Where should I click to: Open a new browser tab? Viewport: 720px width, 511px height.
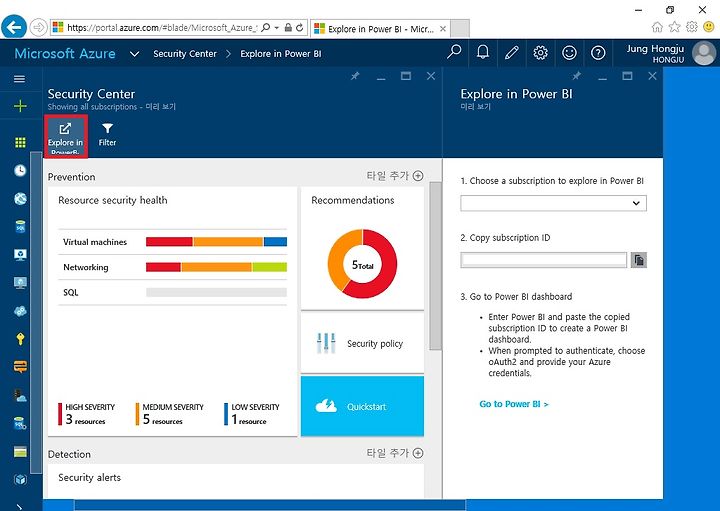click(460, 28)
